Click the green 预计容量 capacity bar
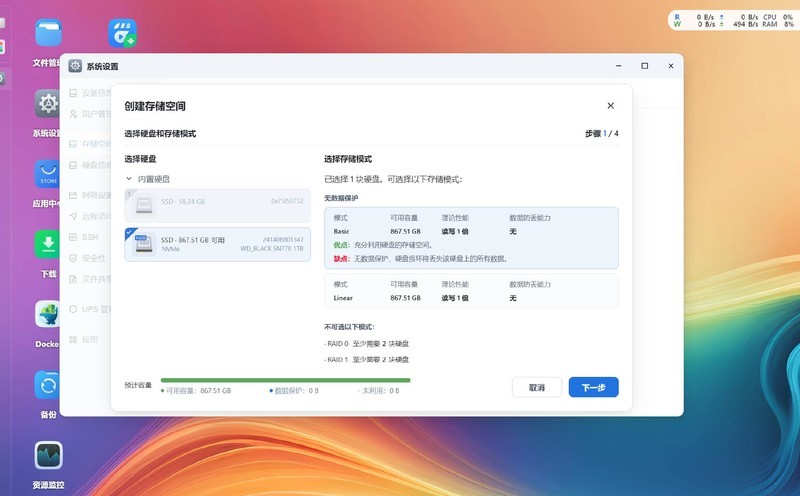The width and height of the screenshot is (800, 496). click(286, 380)
